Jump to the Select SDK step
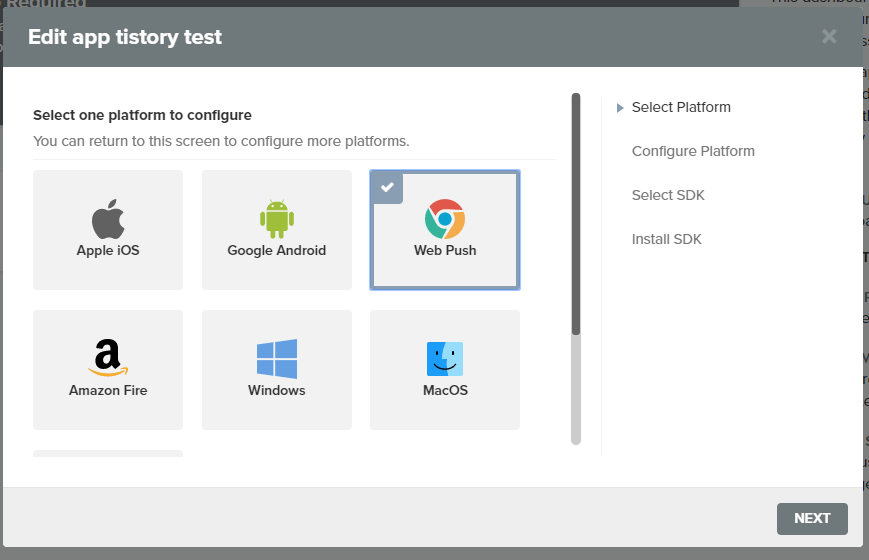869x560 pixels. (x=668, y=196)
